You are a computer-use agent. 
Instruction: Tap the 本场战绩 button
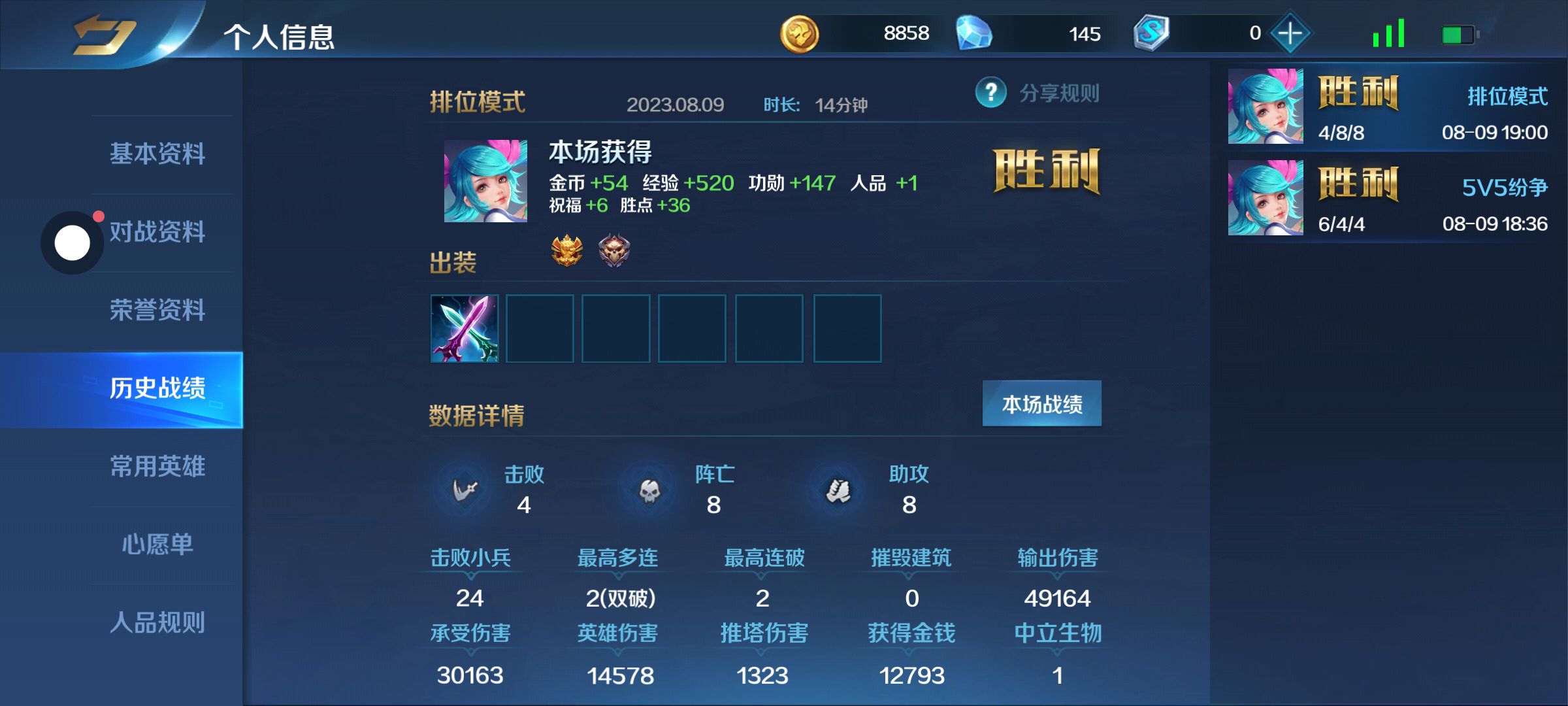pos(1042,404)
